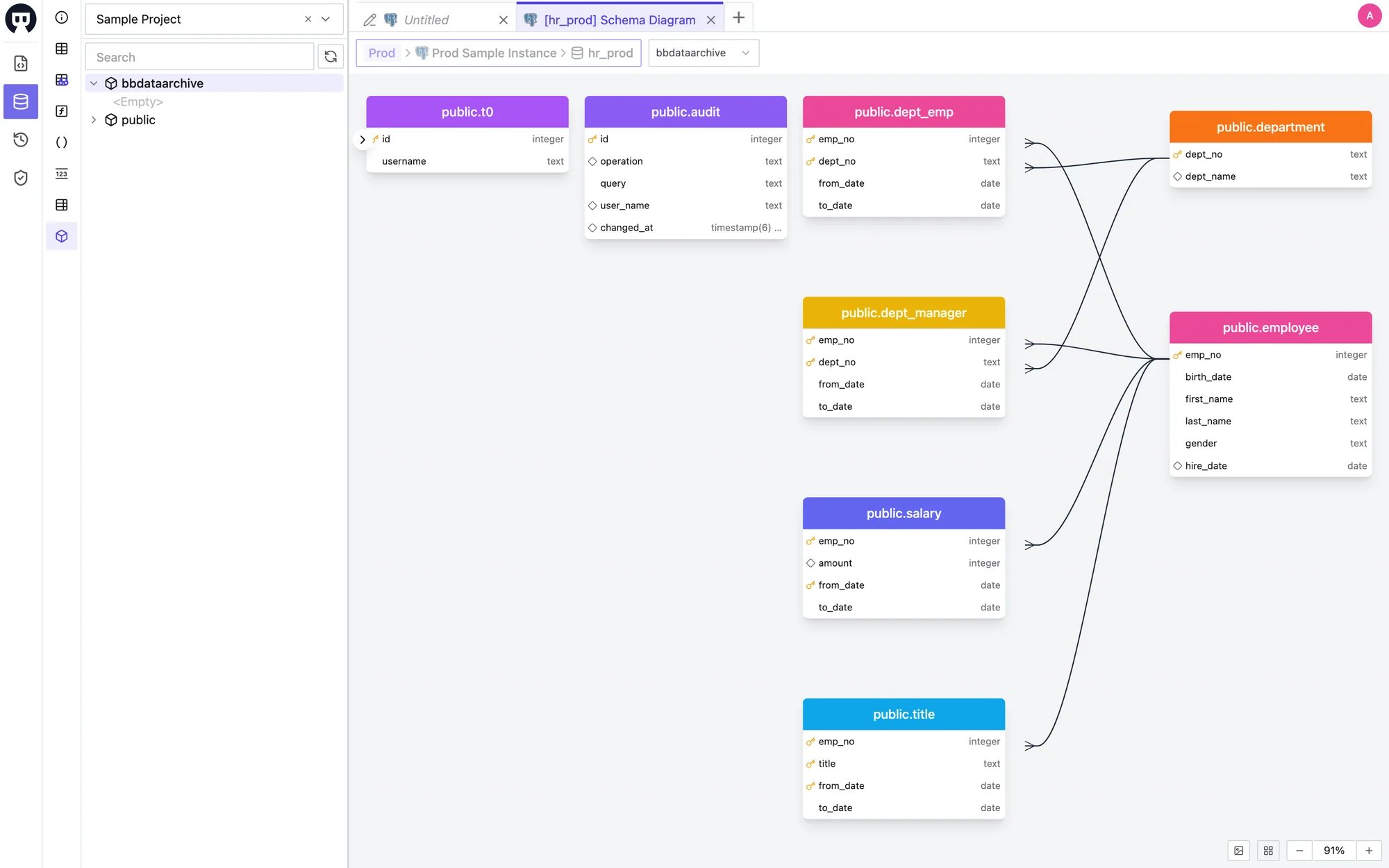1389x868 pixels.
Task: Select the public.department table header
Action: click(1270, 127)
